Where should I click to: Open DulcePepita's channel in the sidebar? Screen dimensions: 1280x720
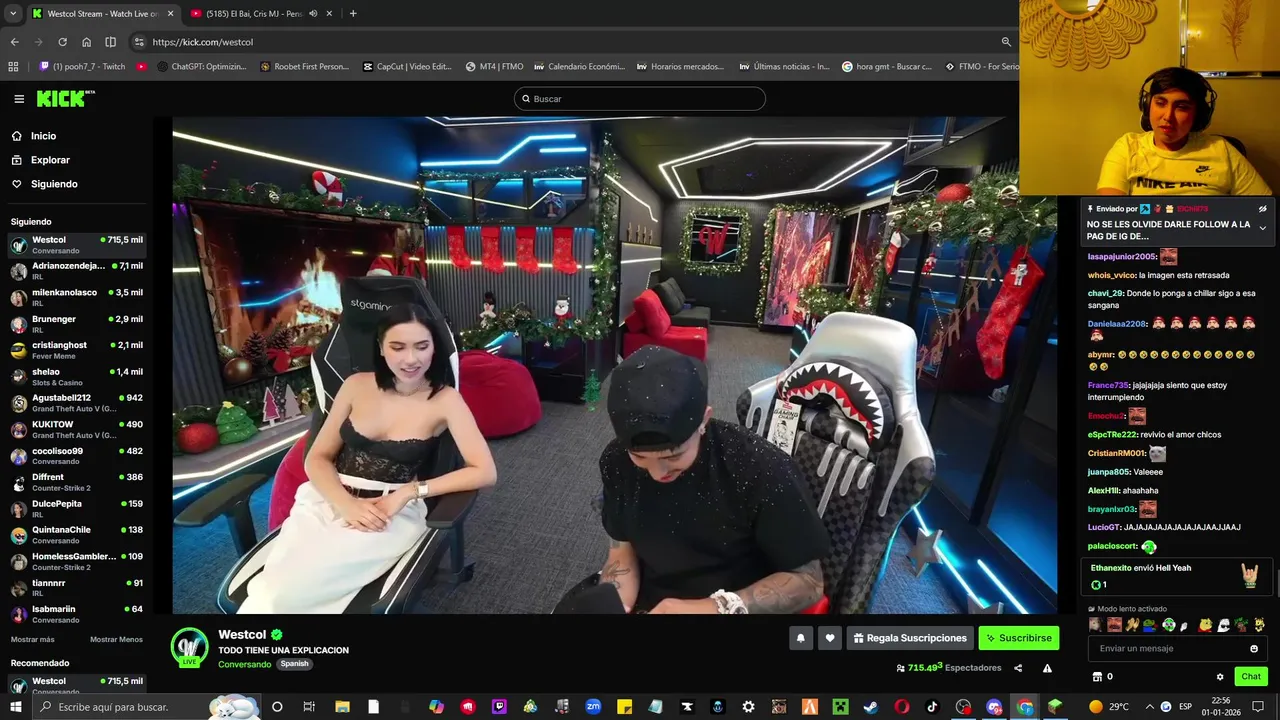pos(76,509)
